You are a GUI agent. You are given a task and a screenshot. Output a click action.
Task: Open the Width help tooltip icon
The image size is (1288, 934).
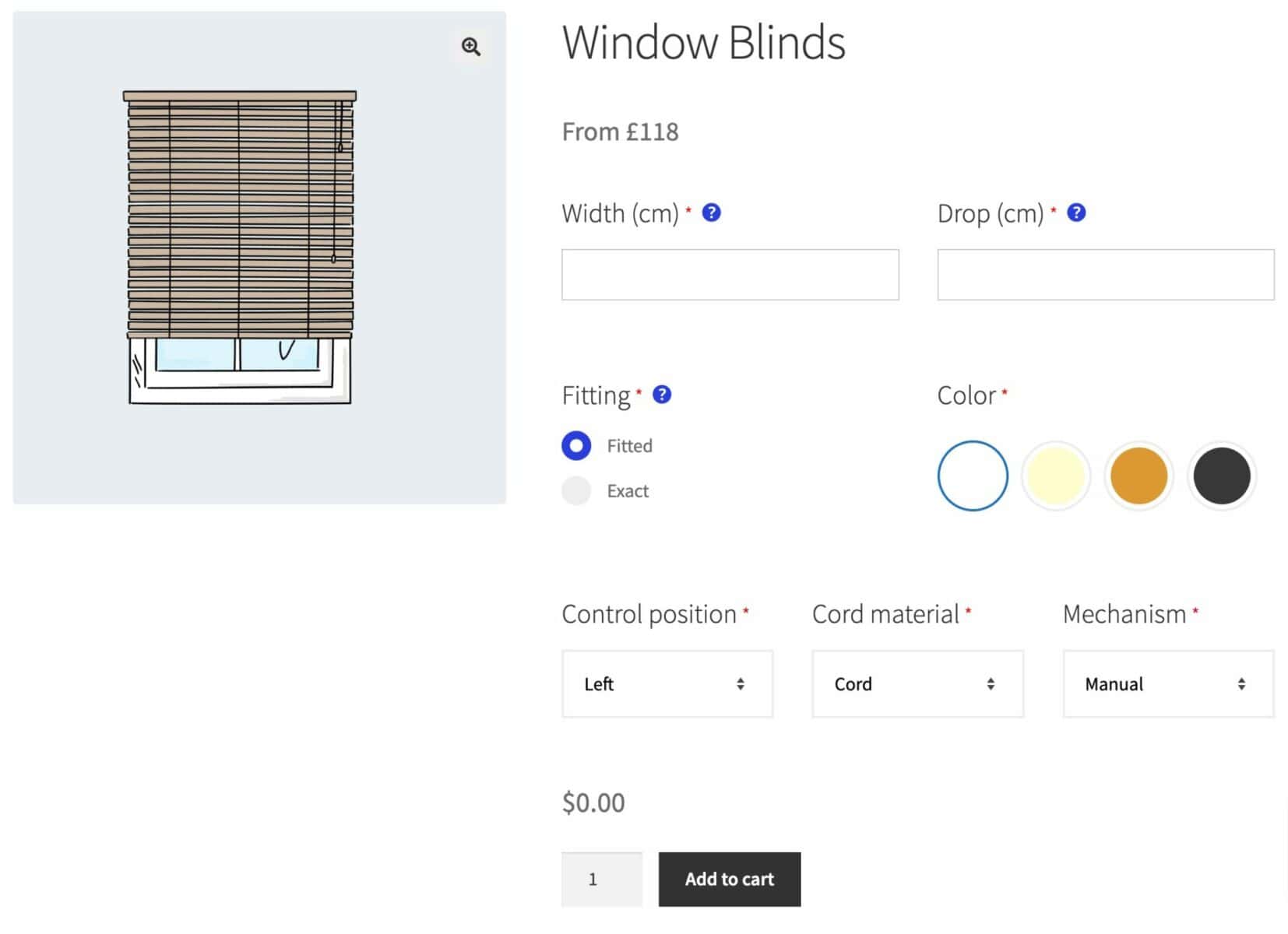point(711,212)
